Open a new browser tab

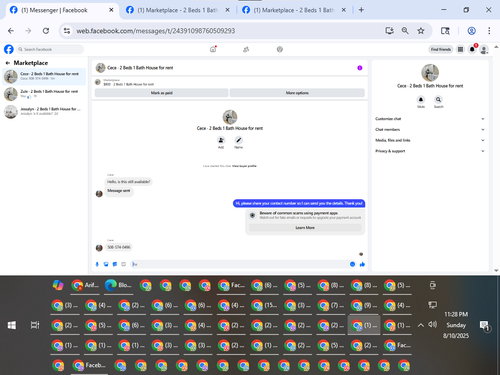coord(361,10)
